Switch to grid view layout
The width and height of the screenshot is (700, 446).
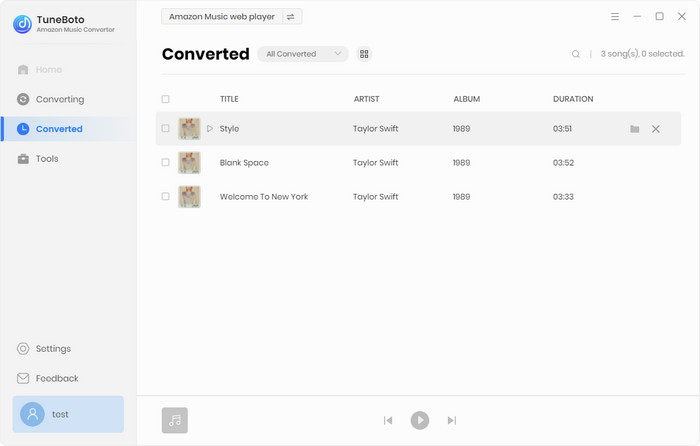point(364,54)
